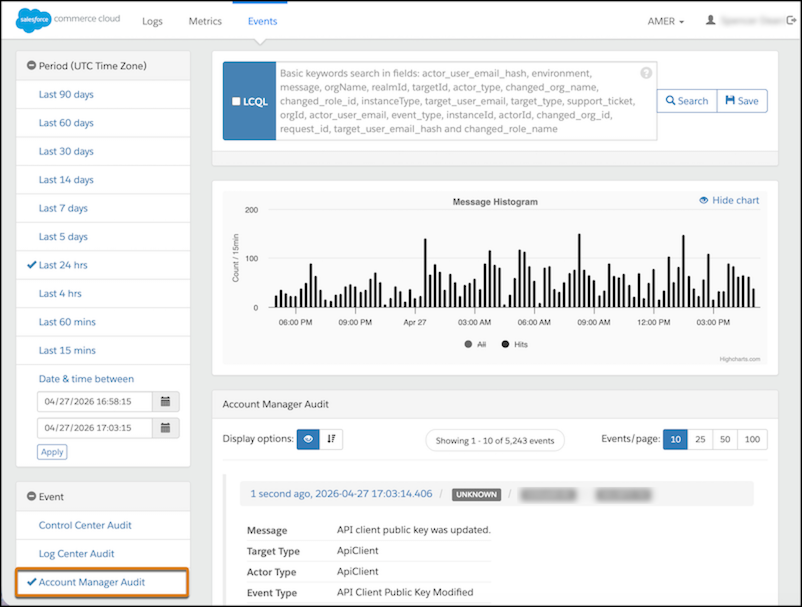
Task: Switch to sort order display option
Action: pos(331,439)
